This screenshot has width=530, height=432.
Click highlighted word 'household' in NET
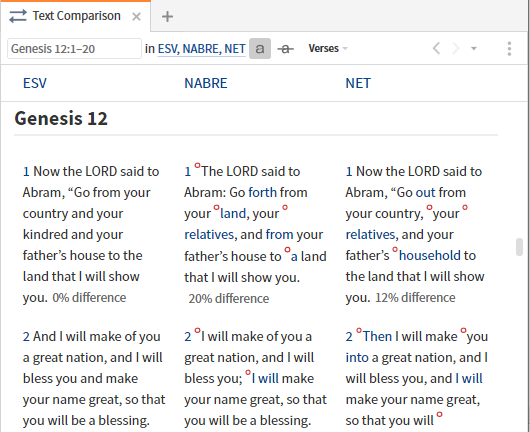429,256
